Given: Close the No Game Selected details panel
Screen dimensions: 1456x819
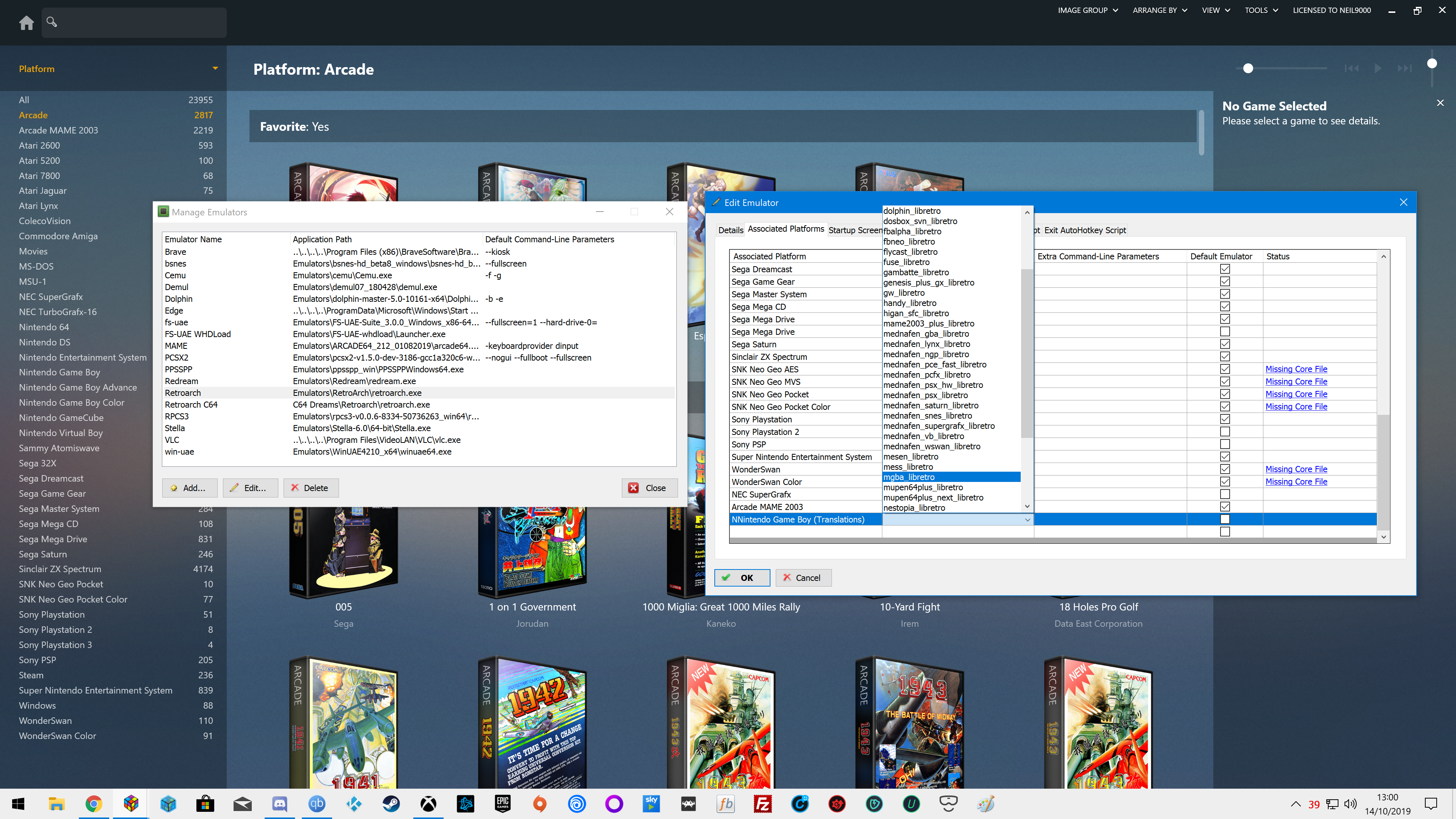Looking at the screenshot, I should [x=1440, y=103].
